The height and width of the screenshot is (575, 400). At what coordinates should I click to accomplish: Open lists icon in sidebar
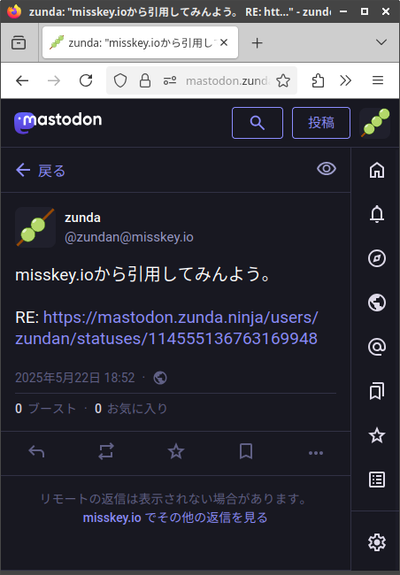(x=377, y=479)
